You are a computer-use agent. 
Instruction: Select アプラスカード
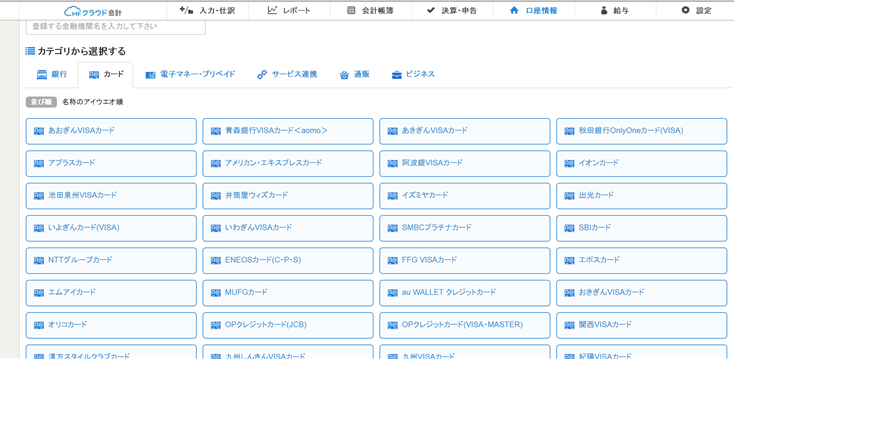coord(111,163)
